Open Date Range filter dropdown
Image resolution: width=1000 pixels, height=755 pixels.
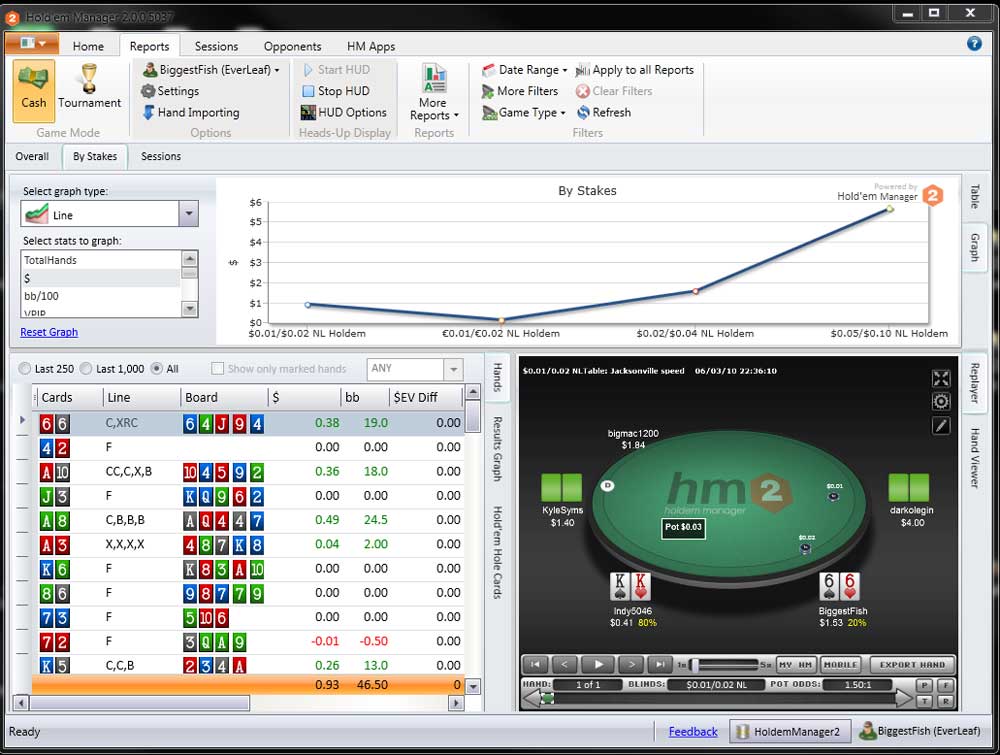coord(524,70)
